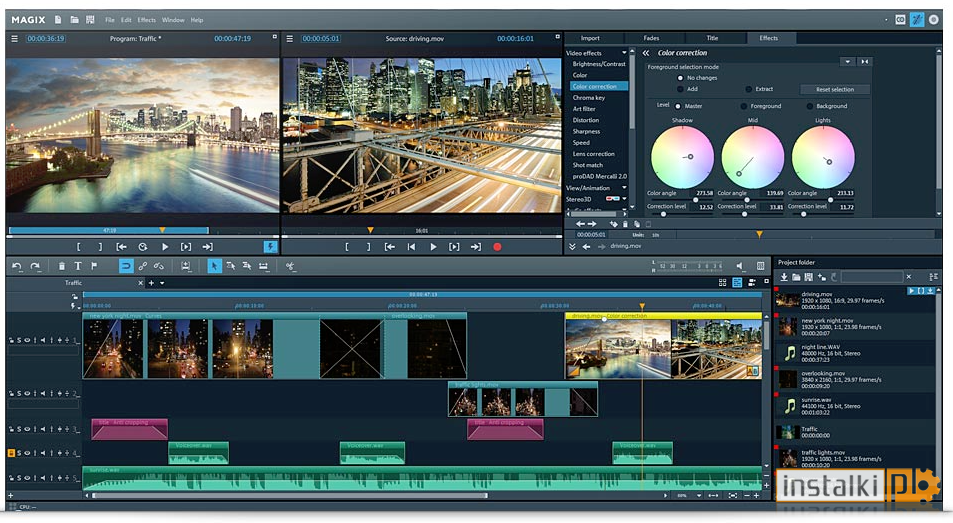This screenshot has height=523, width=953.
Task: Toggle the Stereo3D glasses icon
Action: (612, 199)
